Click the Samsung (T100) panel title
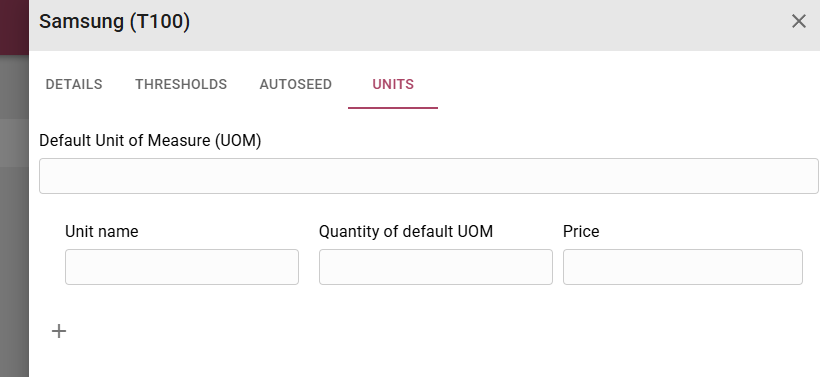The height and width of the screenshot is (377, 820). click(x=115, y=21)
